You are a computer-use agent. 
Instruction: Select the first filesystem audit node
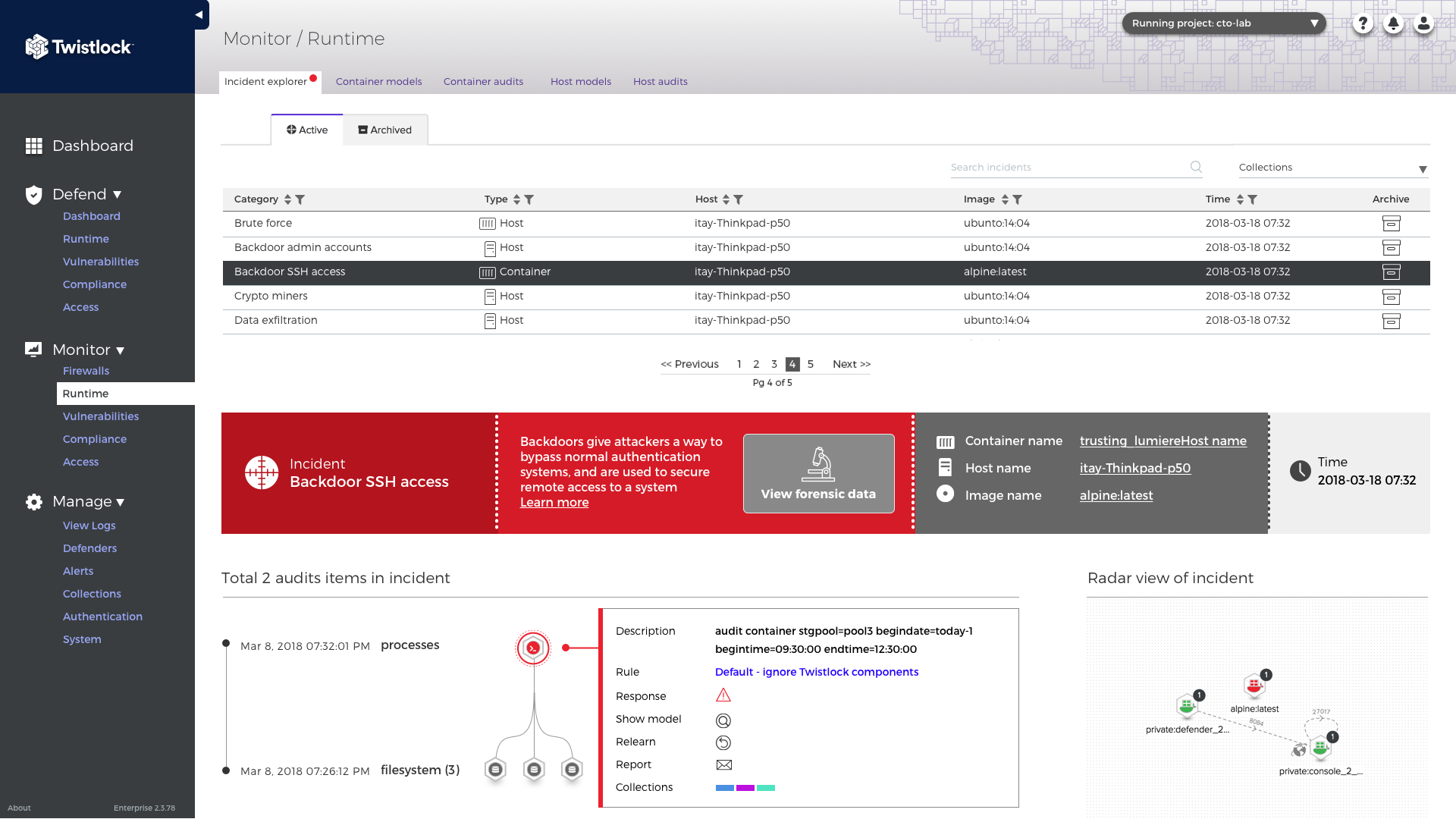(495, 770)
